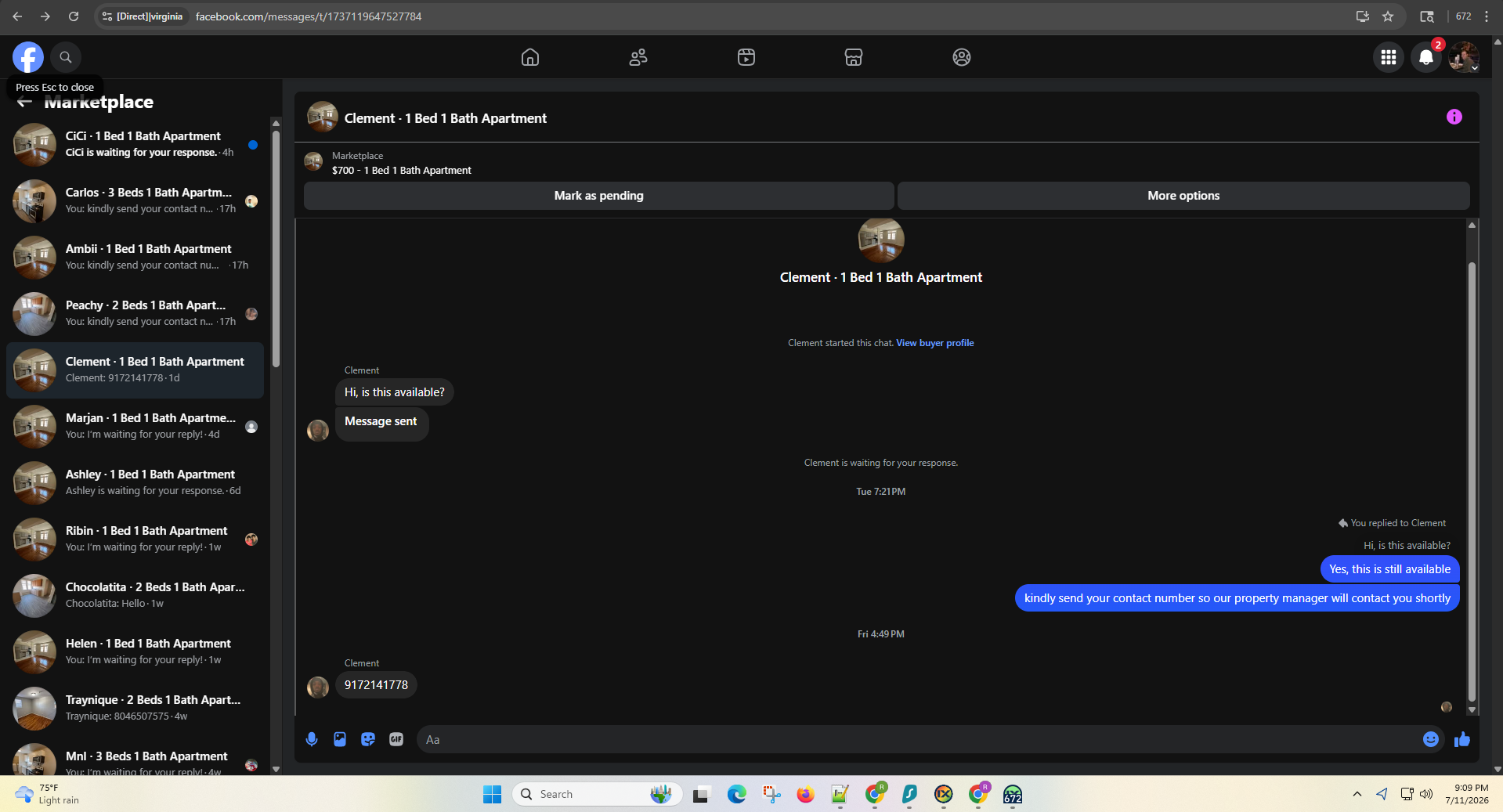
Task: Send a thumbs-up like
Action: coord(1462,739)
